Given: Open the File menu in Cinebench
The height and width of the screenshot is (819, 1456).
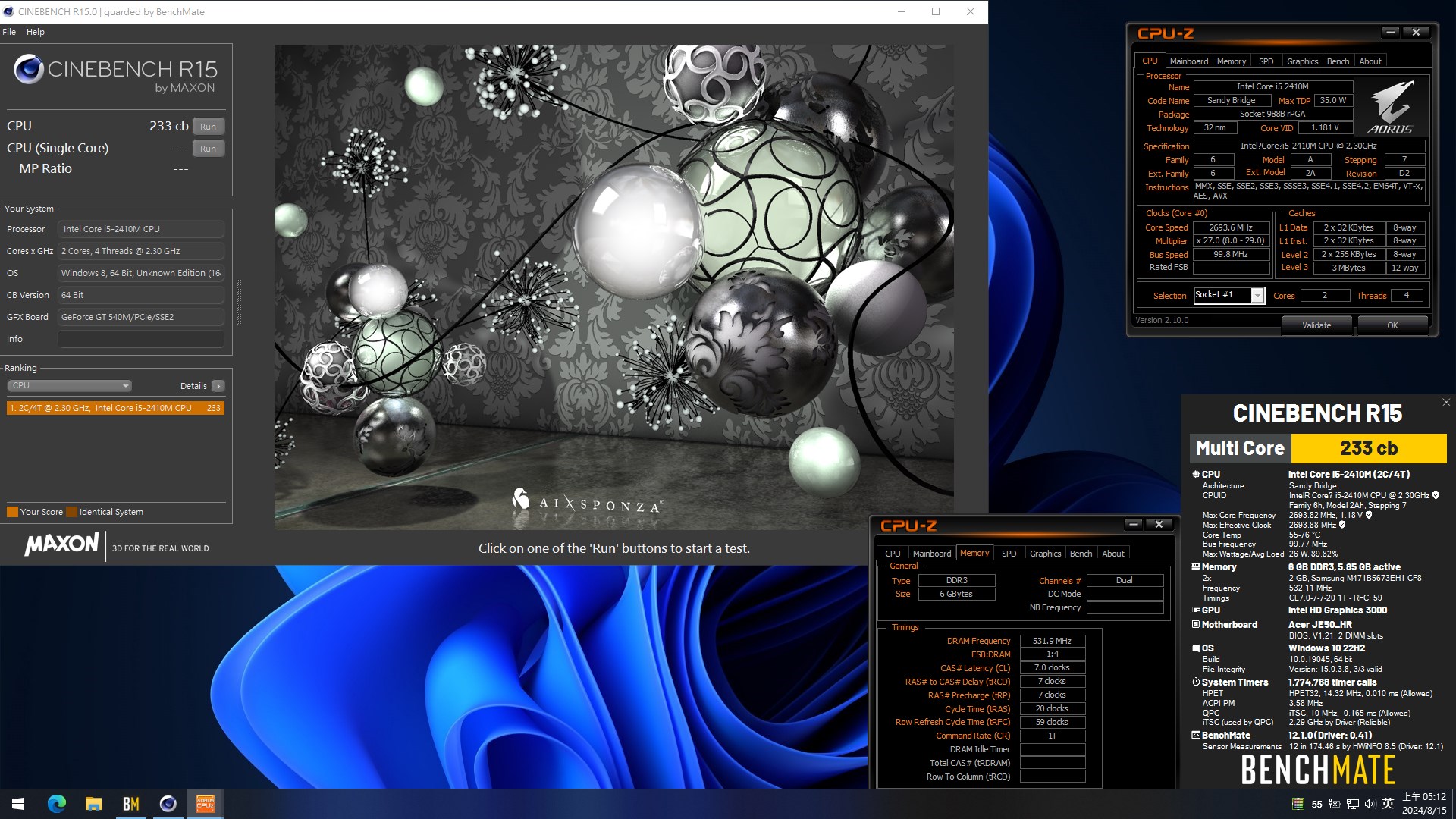Looking at the screenshot, I should [x=9, y=32].
